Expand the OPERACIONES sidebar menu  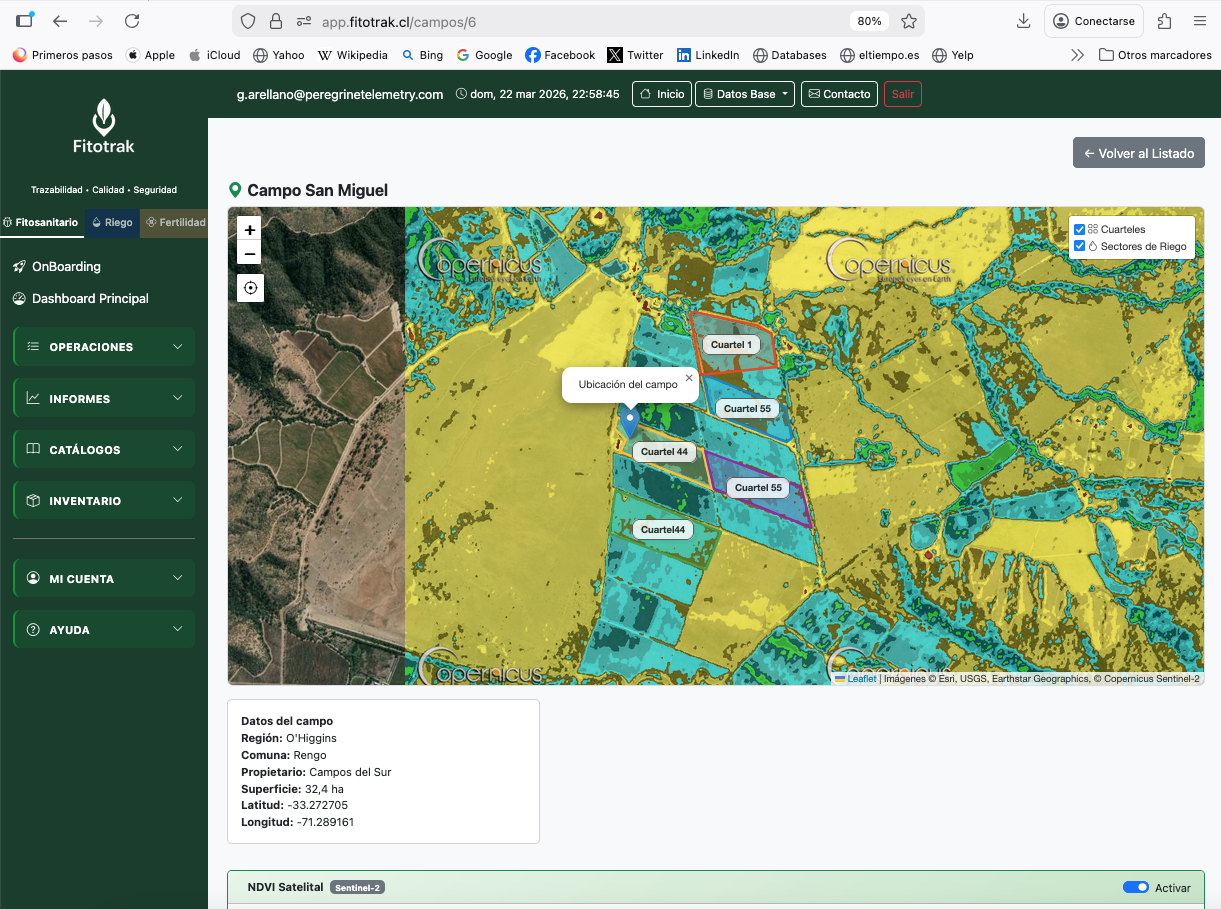click(x=103, y=346)
